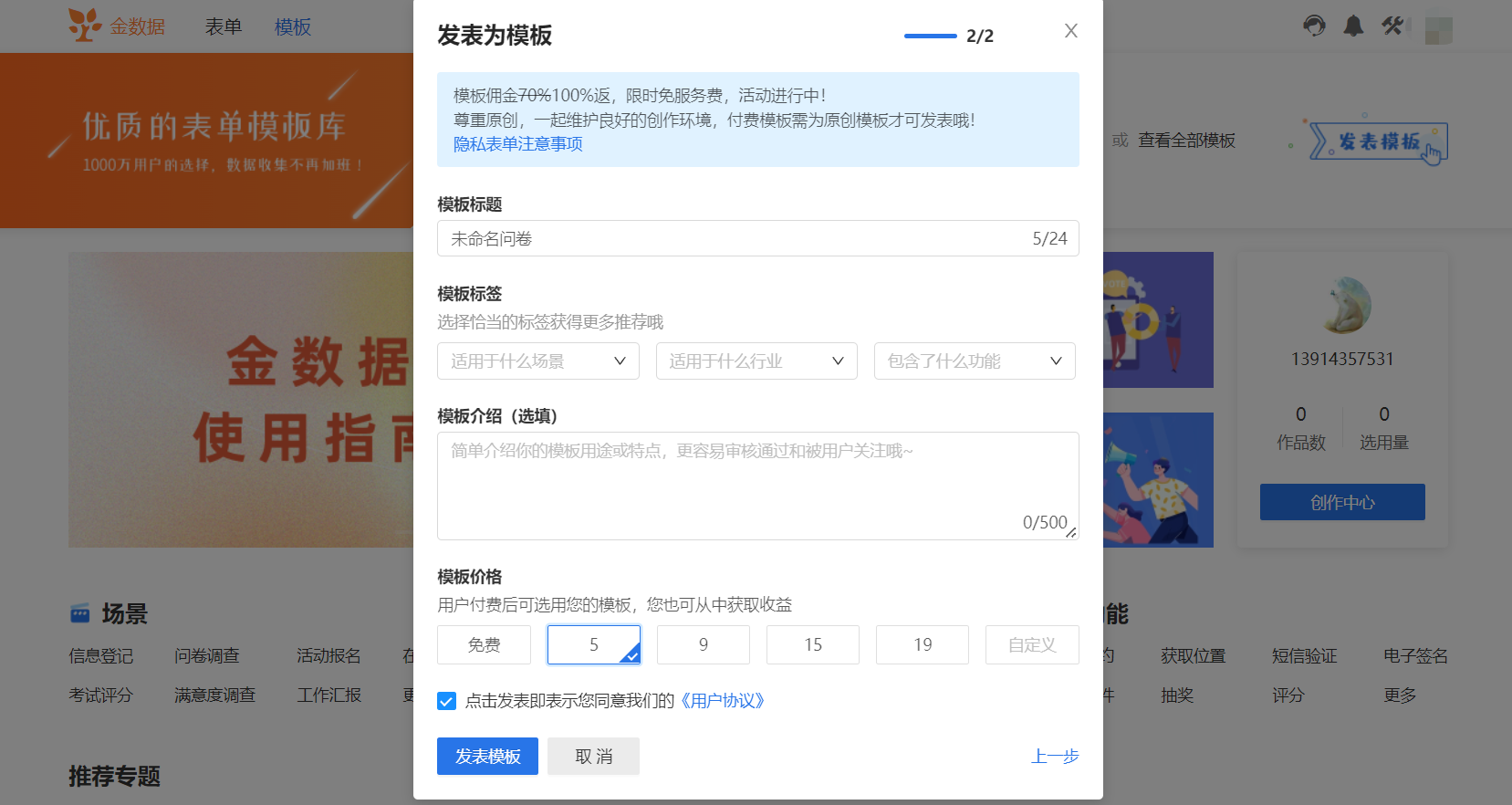The width and height of the screenshot is (1512, 805).
Task: Click the 模板介绍 textarea
Action: [758, 486]
